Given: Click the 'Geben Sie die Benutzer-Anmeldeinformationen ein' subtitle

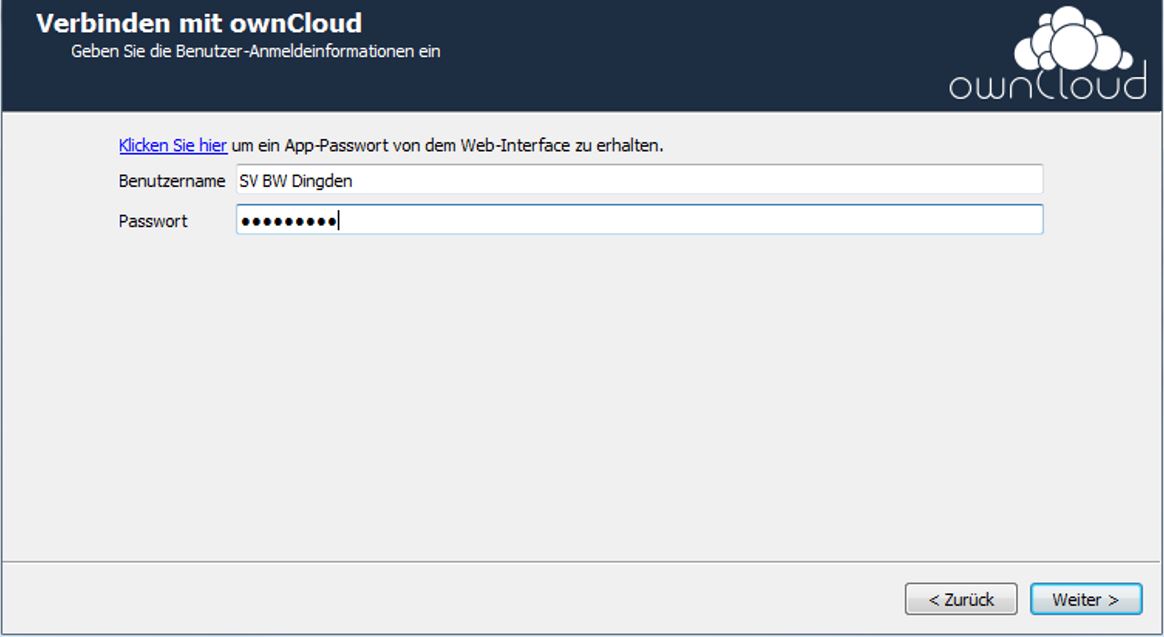Looking at the screenshot, I should 255,51.
